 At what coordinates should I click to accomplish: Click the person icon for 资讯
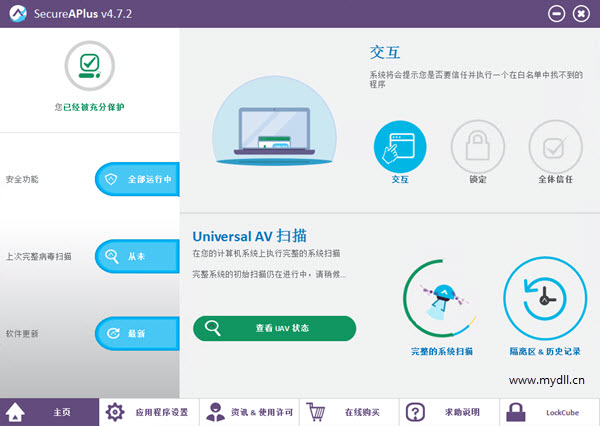(215, 412)
